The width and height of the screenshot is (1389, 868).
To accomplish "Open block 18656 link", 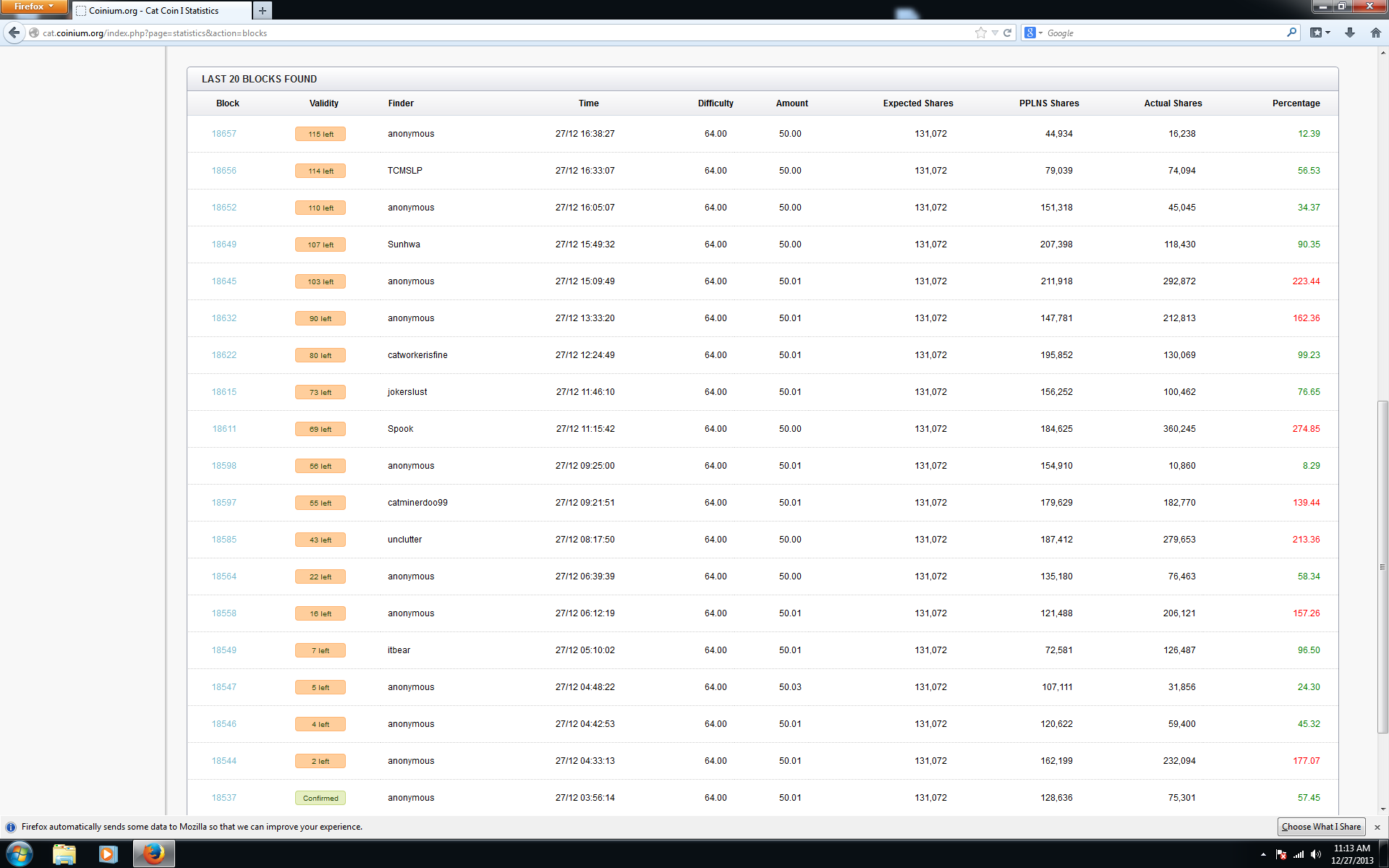I will coord(224,171).
